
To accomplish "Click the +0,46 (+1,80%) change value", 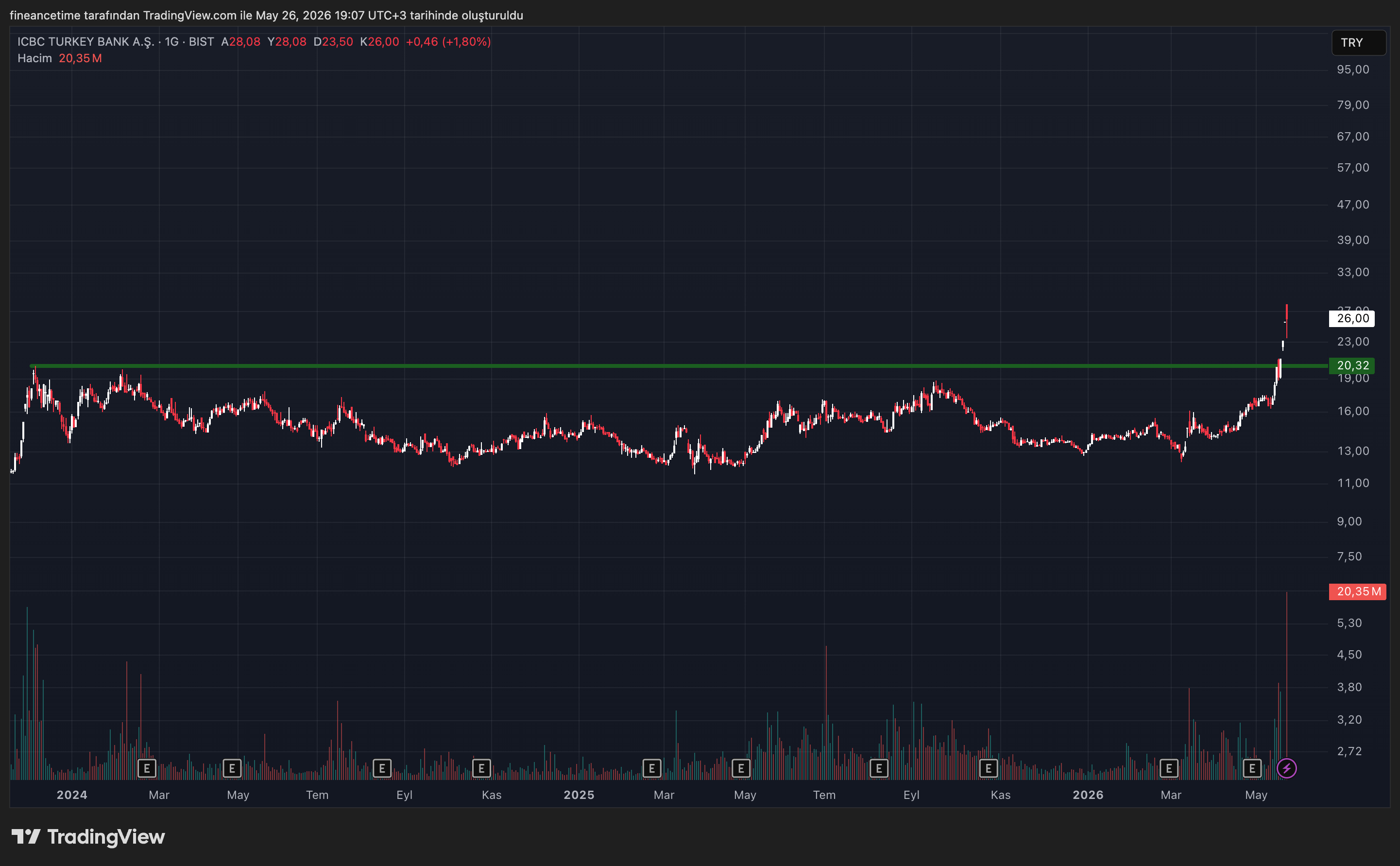I will pyautogui.click(x=448, y=42).
